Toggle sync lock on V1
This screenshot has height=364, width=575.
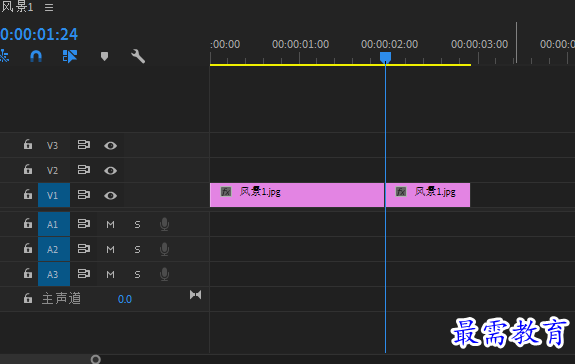tap(84, 195)
